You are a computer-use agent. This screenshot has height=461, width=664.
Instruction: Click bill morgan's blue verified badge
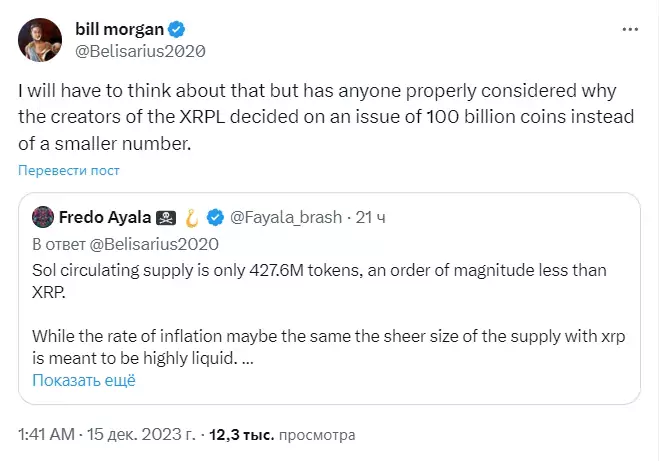click(x=177, y=30)
